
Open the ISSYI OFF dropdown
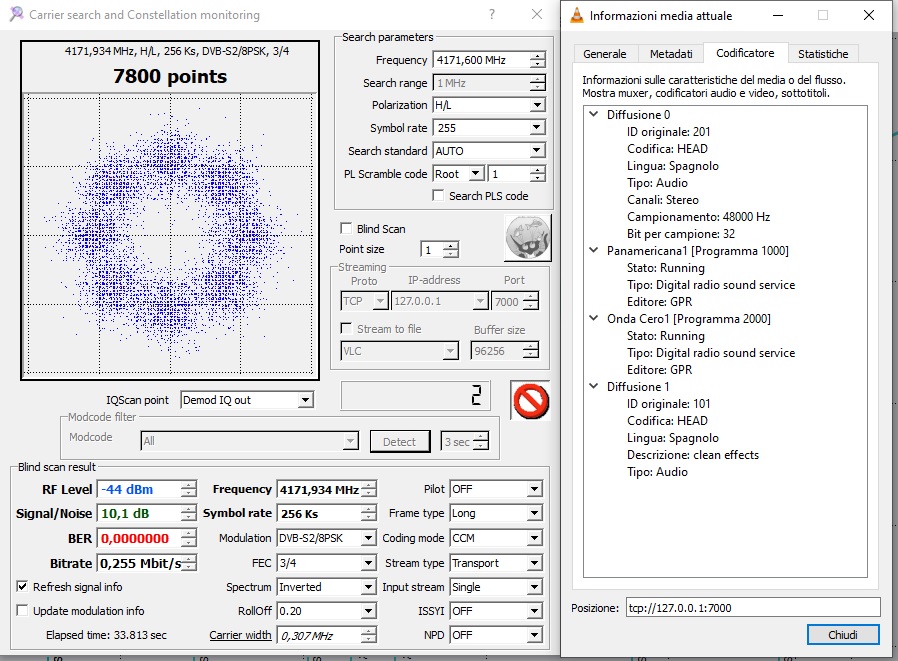click(534, 611)
